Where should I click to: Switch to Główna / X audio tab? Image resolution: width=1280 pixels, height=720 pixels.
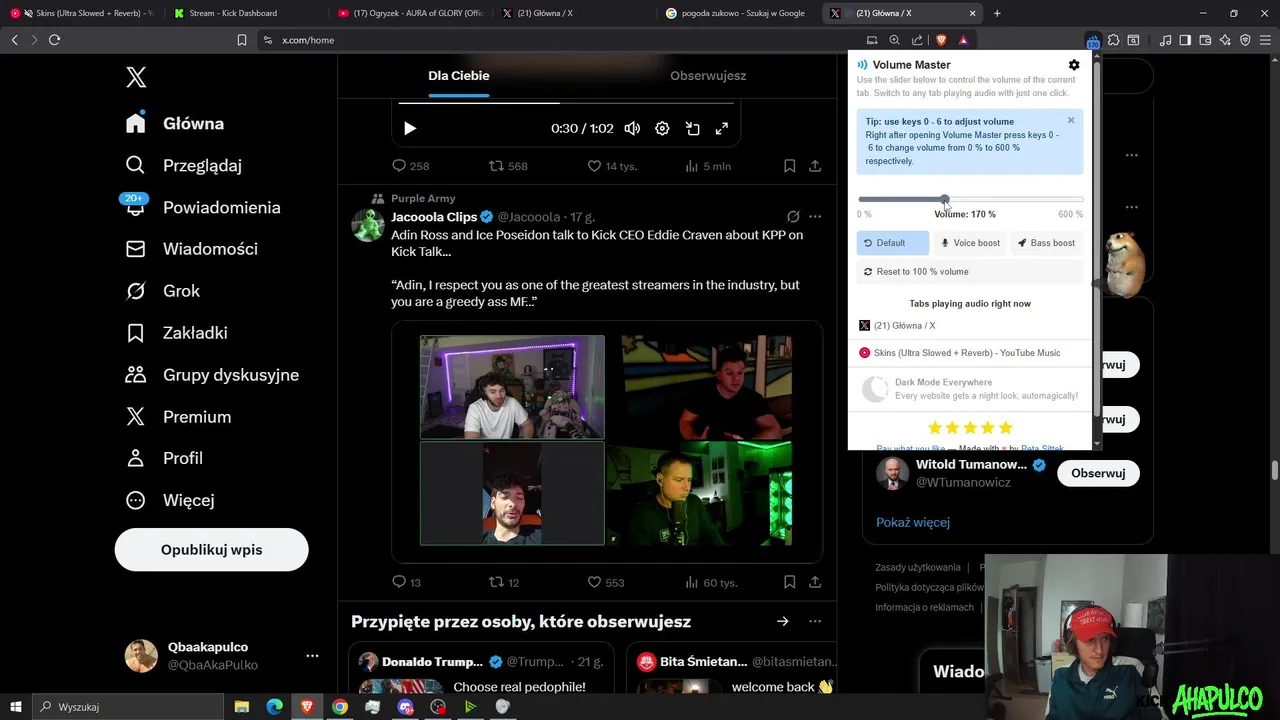point(970,326)
